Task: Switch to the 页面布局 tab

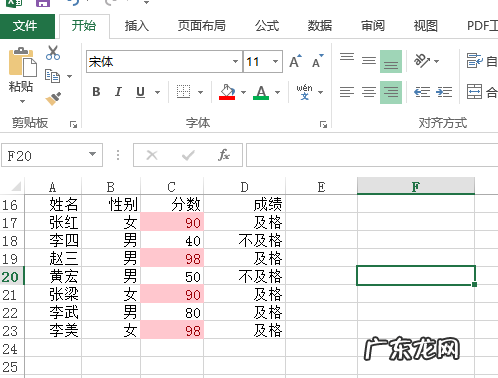Action: (202, 26)
